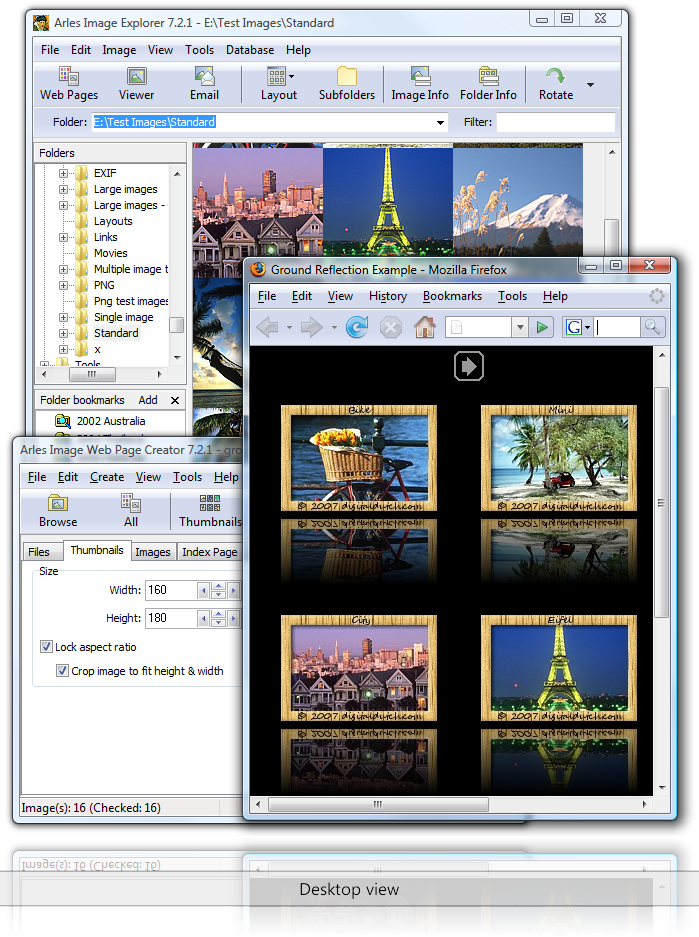This screenshot has width=699, height=937.
Task: Open the Folder path dropdown
Action: [x=441, y=123]
